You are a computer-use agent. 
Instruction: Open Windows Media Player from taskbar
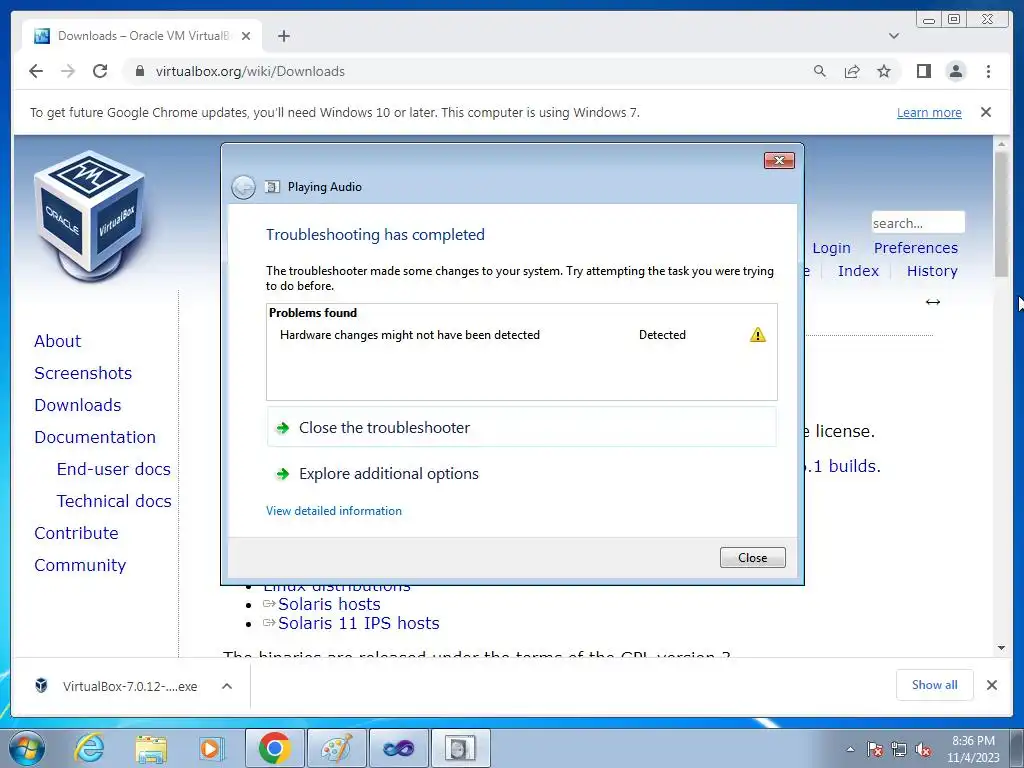click(x=210, y=748)
